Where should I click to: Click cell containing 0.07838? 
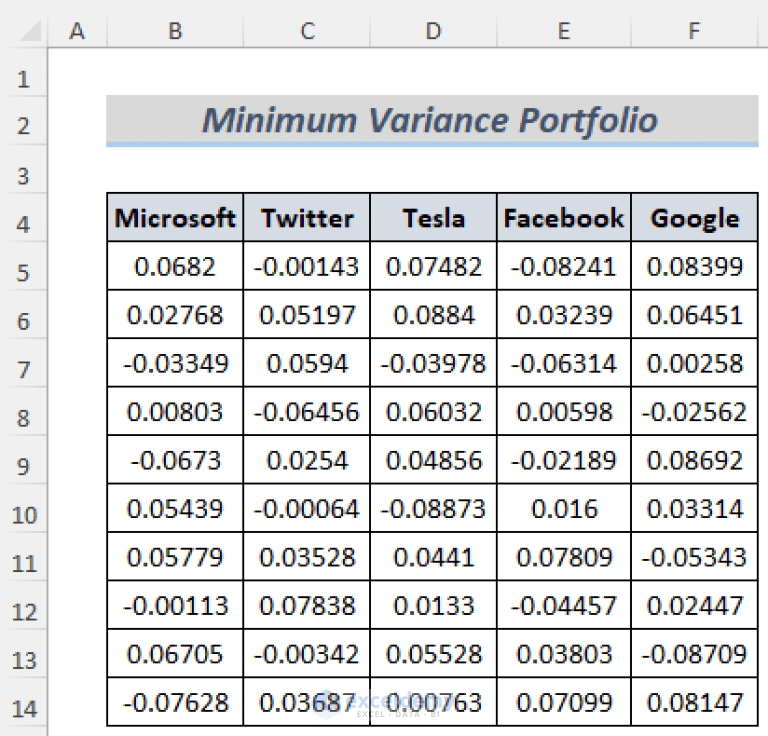(x=307, y=605)
